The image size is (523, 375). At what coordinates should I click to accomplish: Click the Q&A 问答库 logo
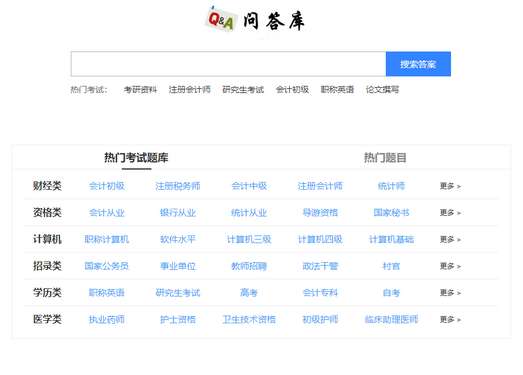255,20
